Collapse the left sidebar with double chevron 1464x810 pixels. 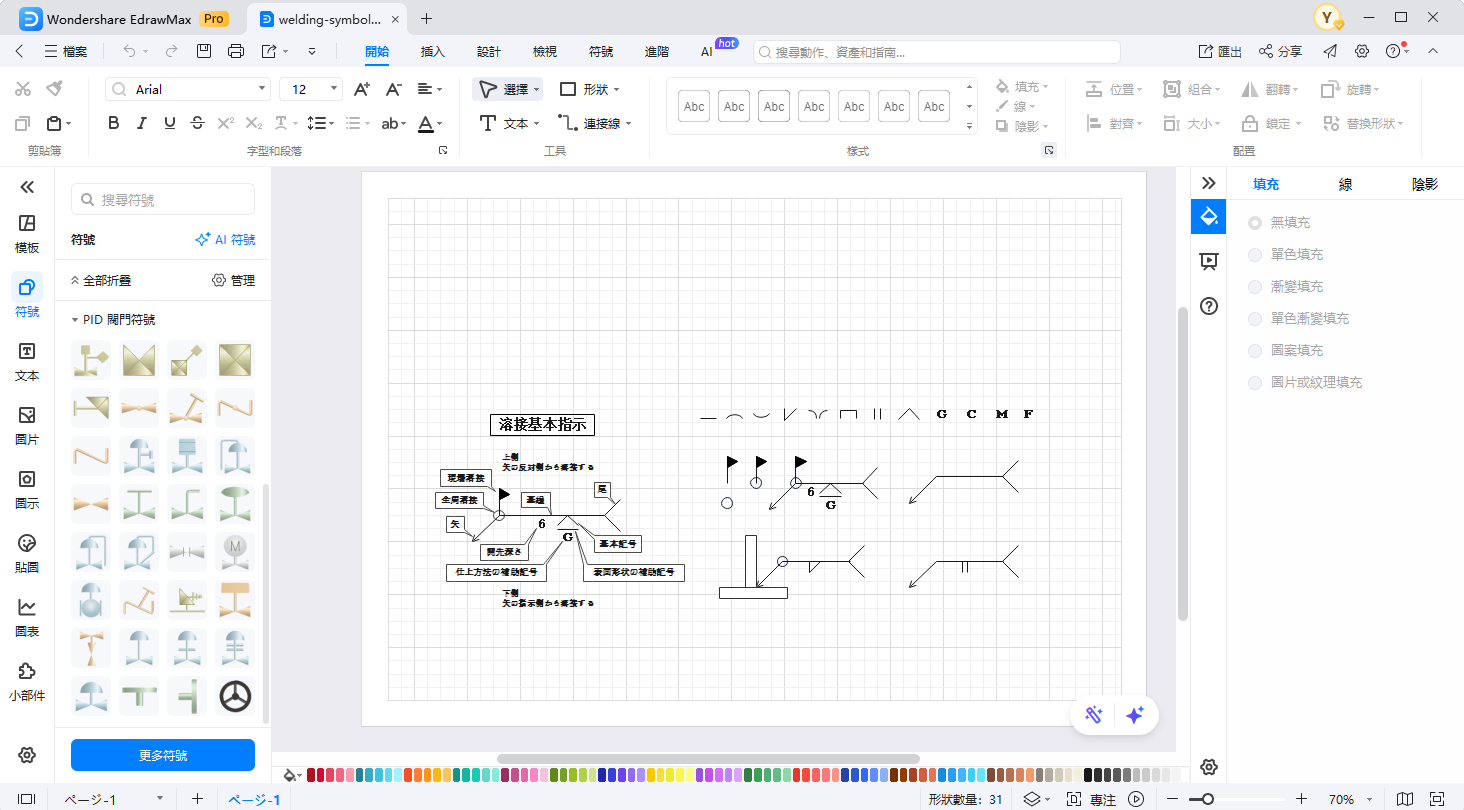tap(27, 187)
